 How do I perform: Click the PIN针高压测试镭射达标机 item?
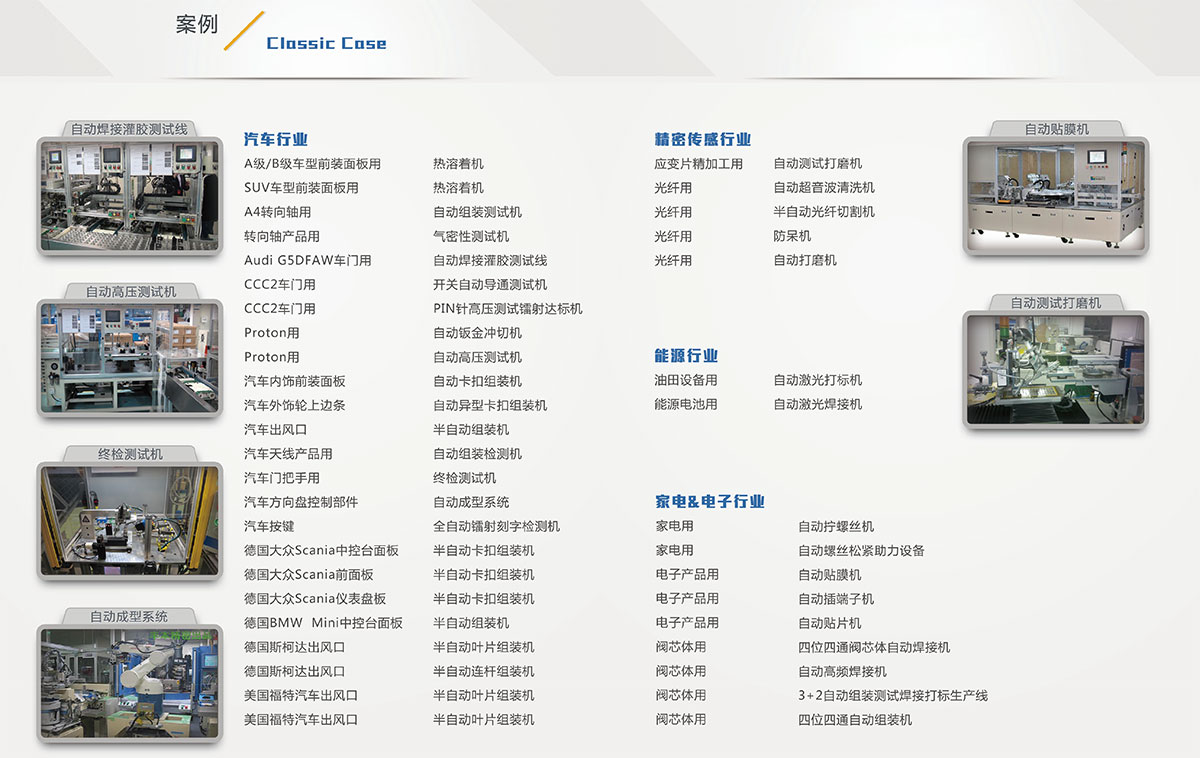(507, 309)
